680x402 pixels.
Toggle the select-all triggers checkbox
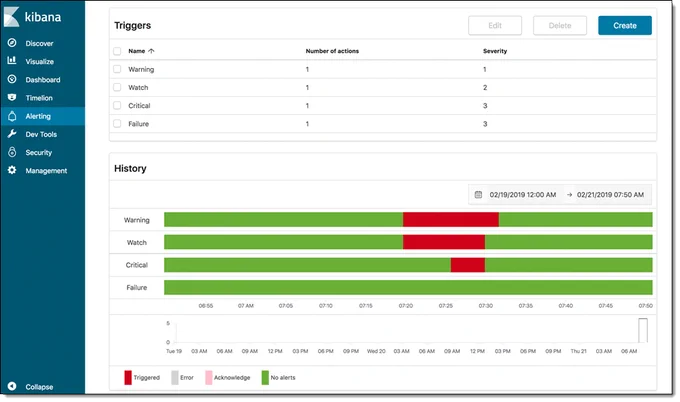coord(117,51)
